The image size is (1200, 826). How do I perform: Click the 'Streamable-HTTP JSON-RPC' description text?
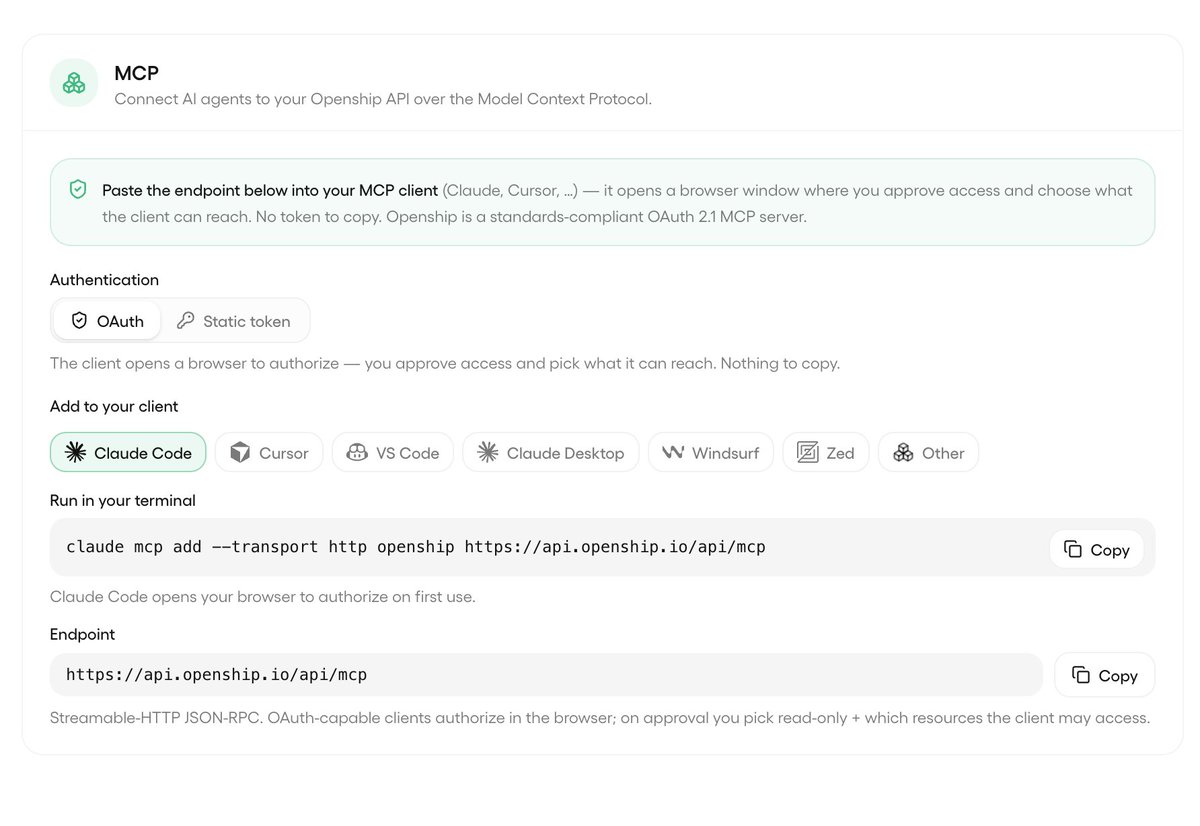(600, 717)
